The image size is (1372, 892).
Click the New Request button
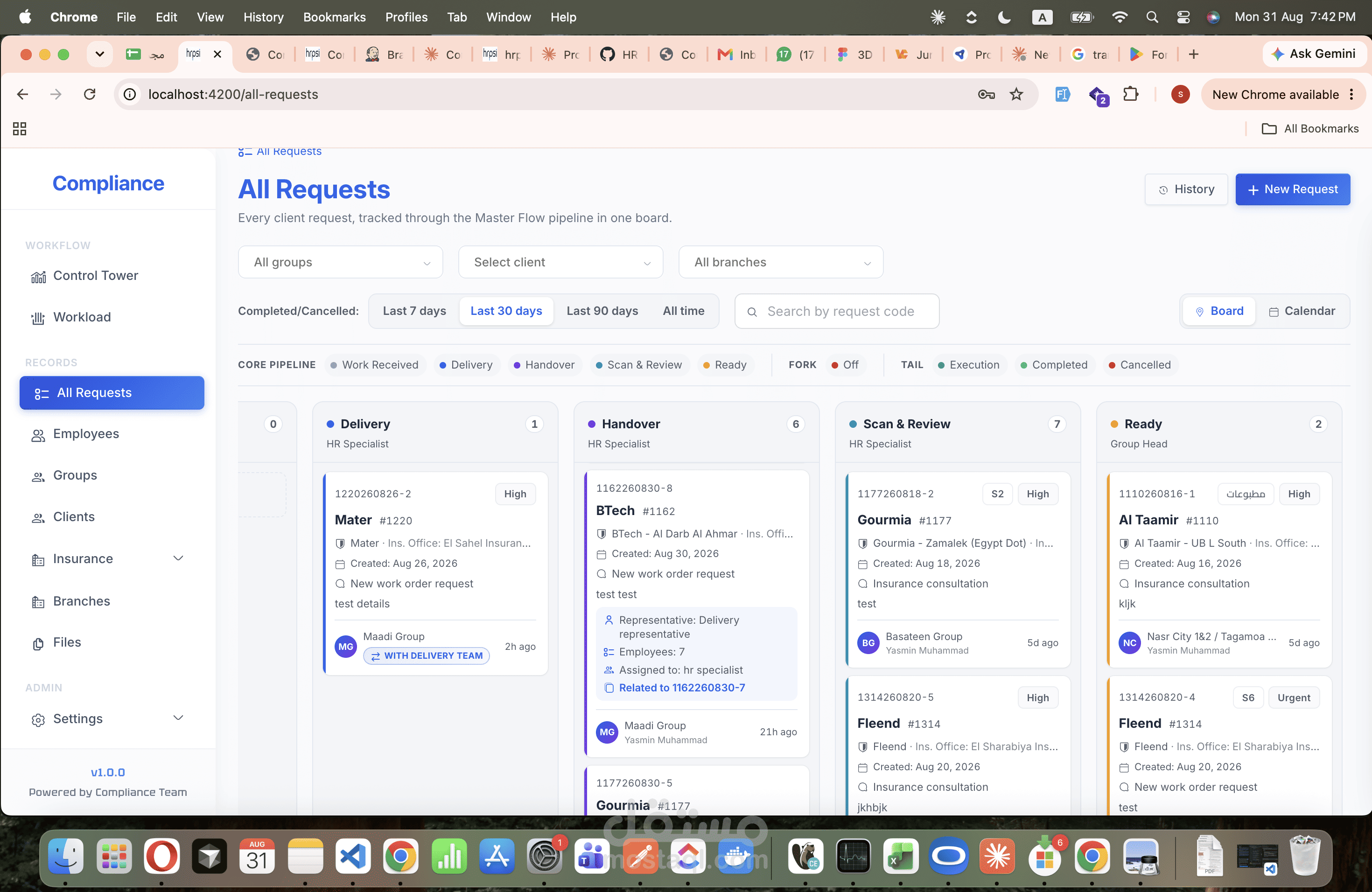pos(1293,189)
